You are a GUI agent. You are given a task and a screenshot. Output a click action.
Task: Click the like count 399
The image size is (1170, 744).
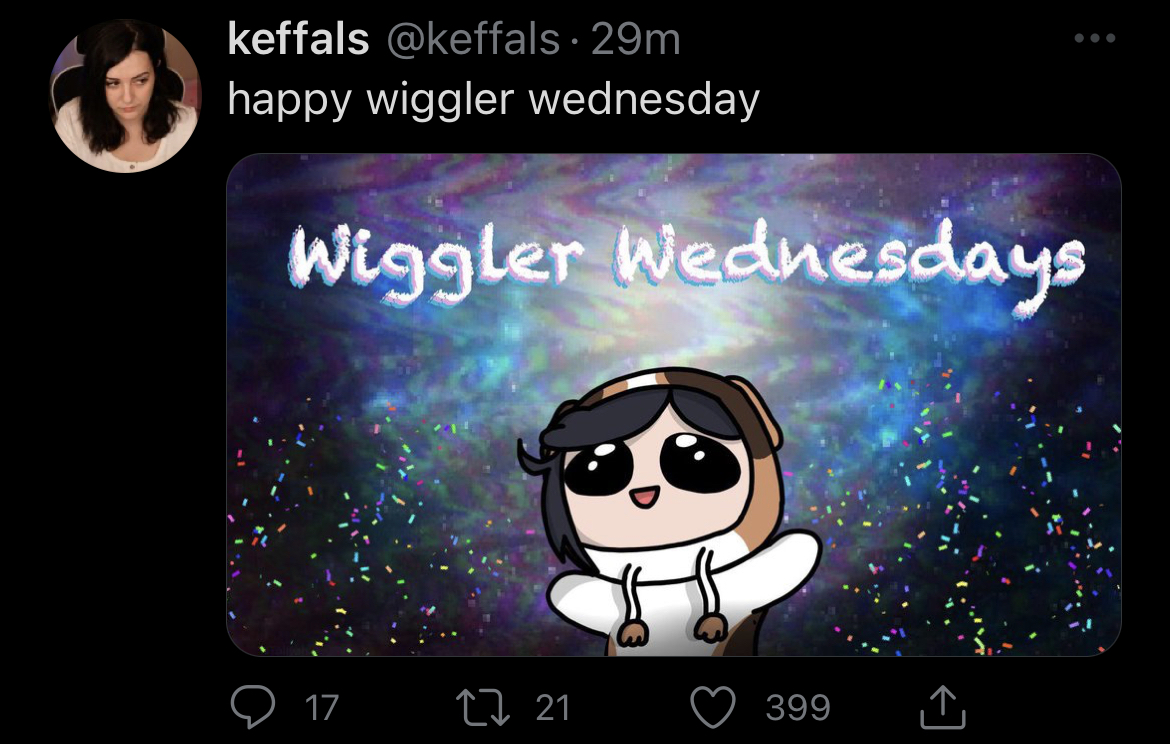pyautogui.click(x=798, y=707)
